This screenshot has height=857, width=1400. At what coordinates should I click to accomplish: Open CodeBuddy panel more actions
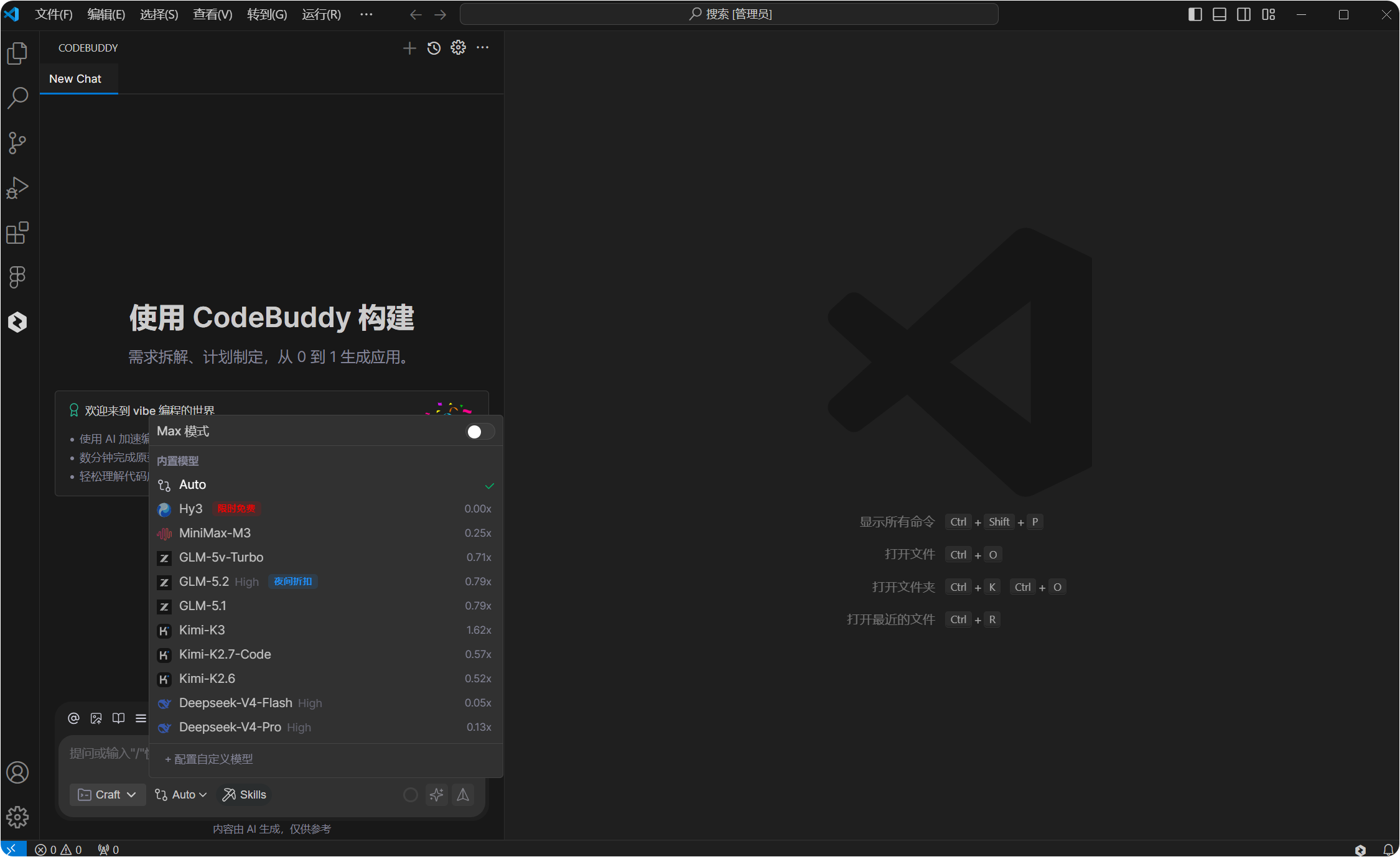click(482, 48)
